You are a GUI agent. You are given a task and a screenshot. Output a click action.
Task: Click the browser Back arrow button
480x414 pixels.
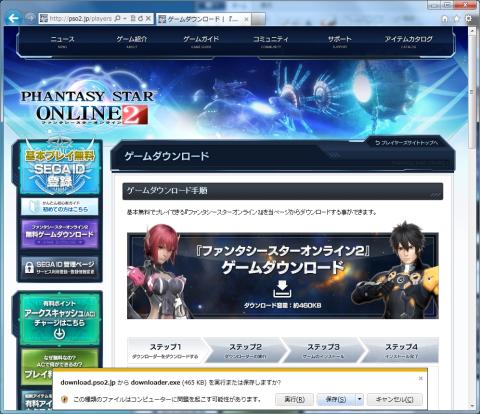click(x=13, y=18)
